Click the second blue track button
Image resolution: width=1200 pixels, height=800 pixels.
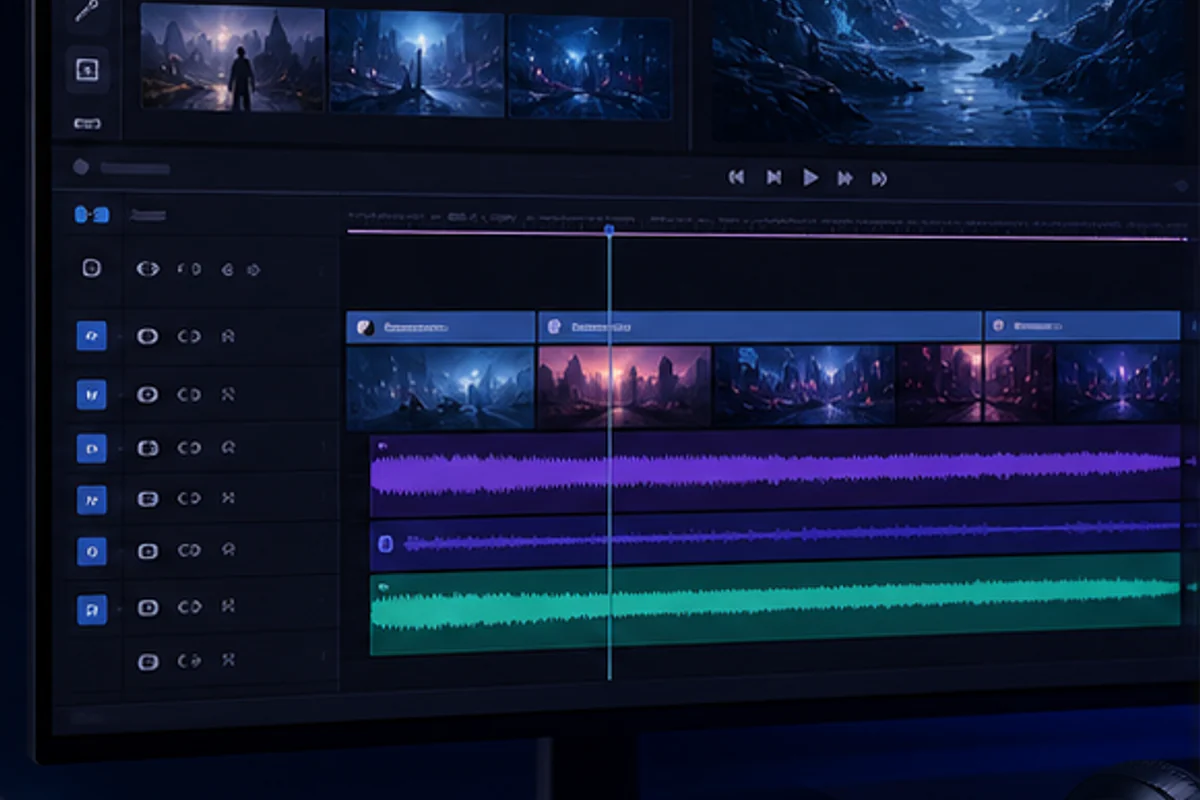click(x=91, y=395)
